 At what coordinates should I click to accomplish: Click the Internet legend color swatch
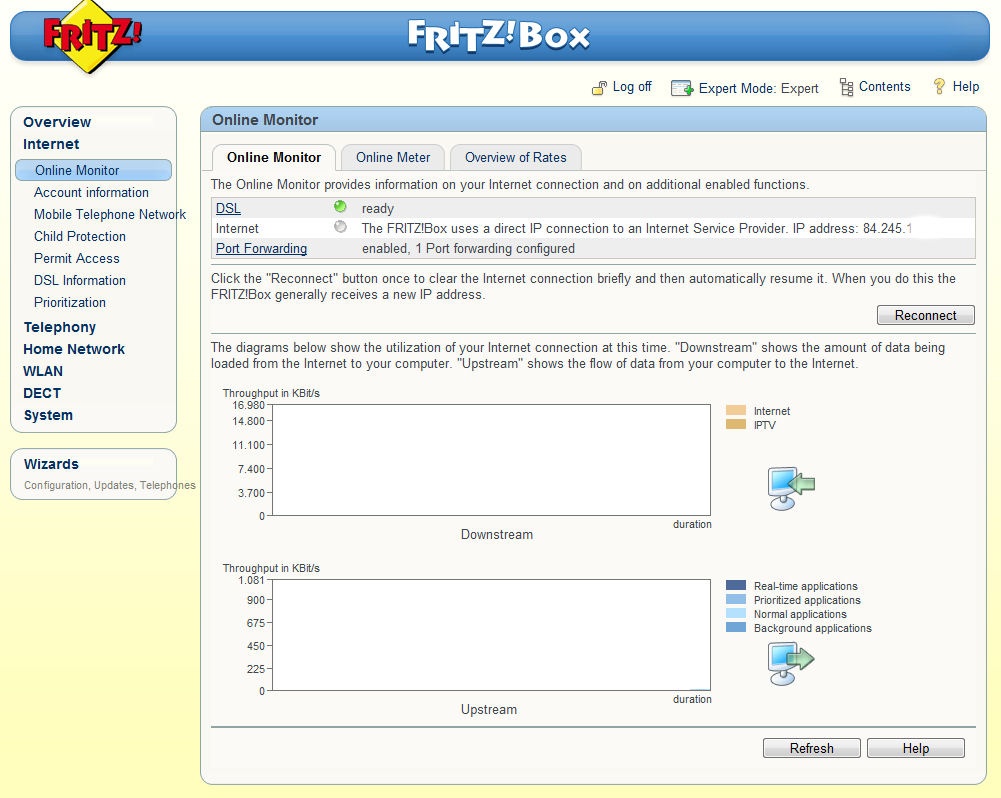coord(735,410)
